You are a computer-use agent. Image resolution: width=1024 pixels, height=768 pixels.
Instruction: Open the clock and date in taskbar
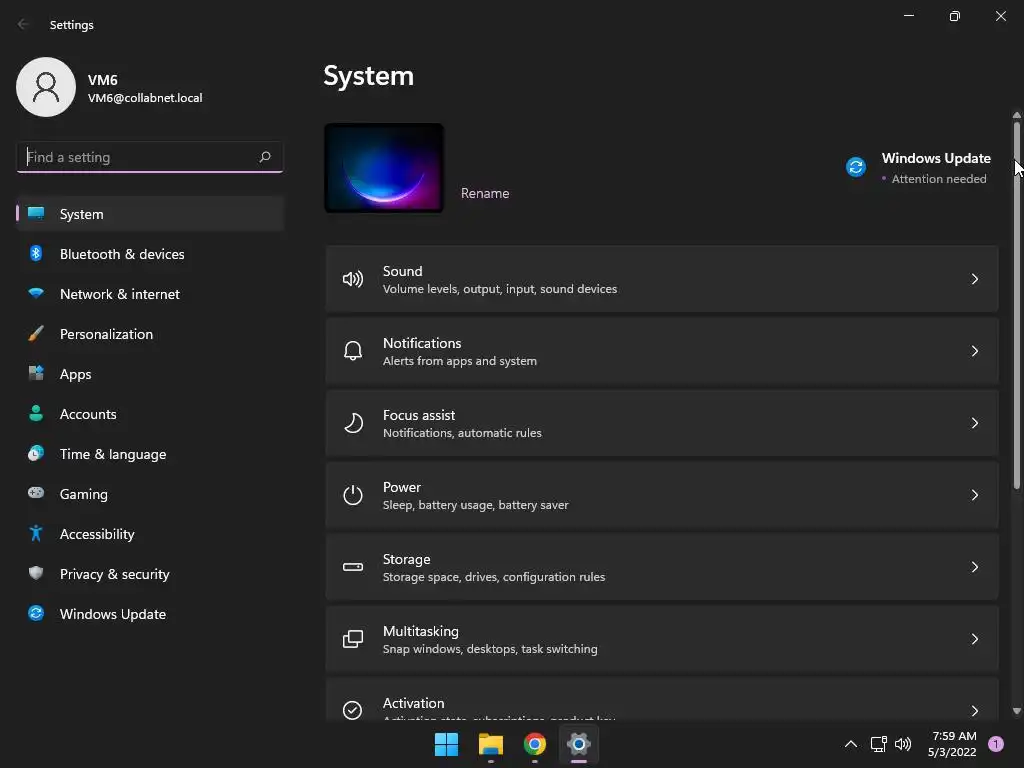(x=952, y=744)
